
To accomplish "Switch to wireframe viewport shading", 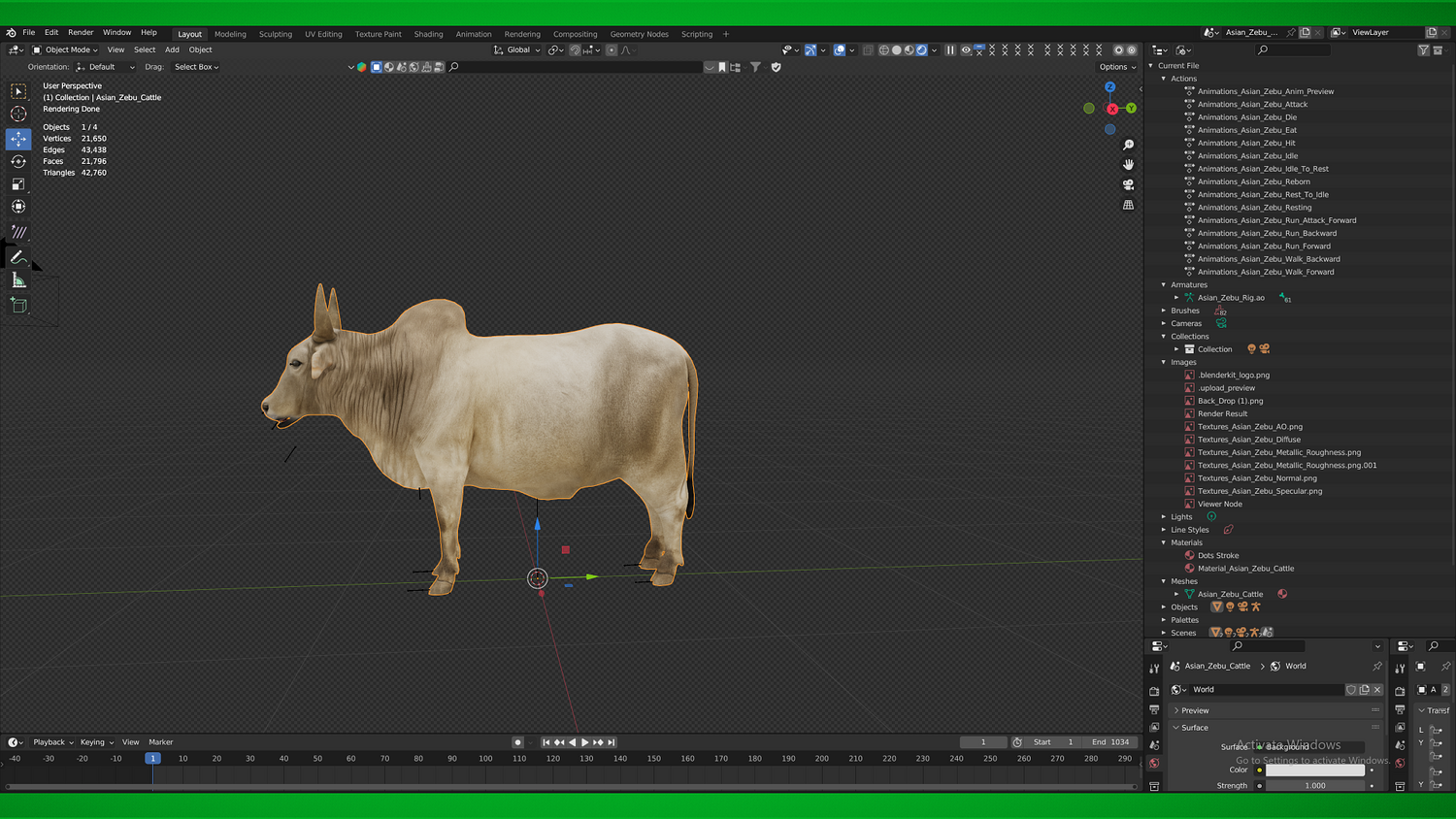I will [x=884, y=50].
